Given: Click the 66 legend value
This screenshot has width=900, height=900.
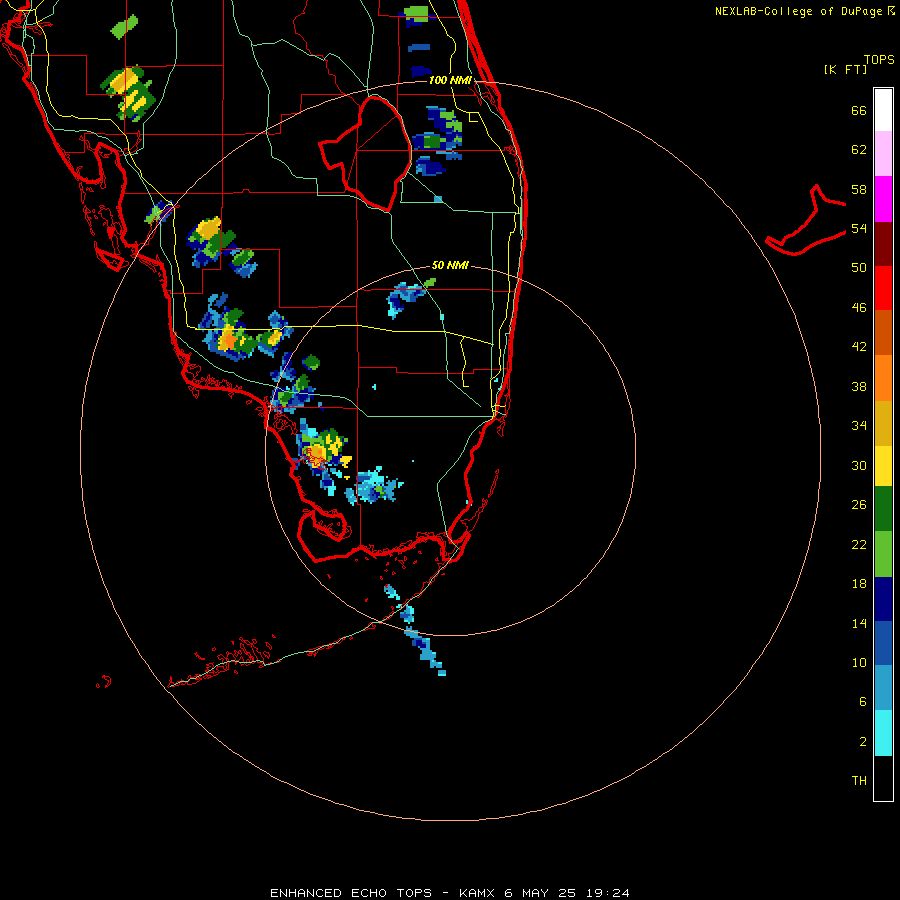Looking at the screenshot, I should tap(859, 111).
